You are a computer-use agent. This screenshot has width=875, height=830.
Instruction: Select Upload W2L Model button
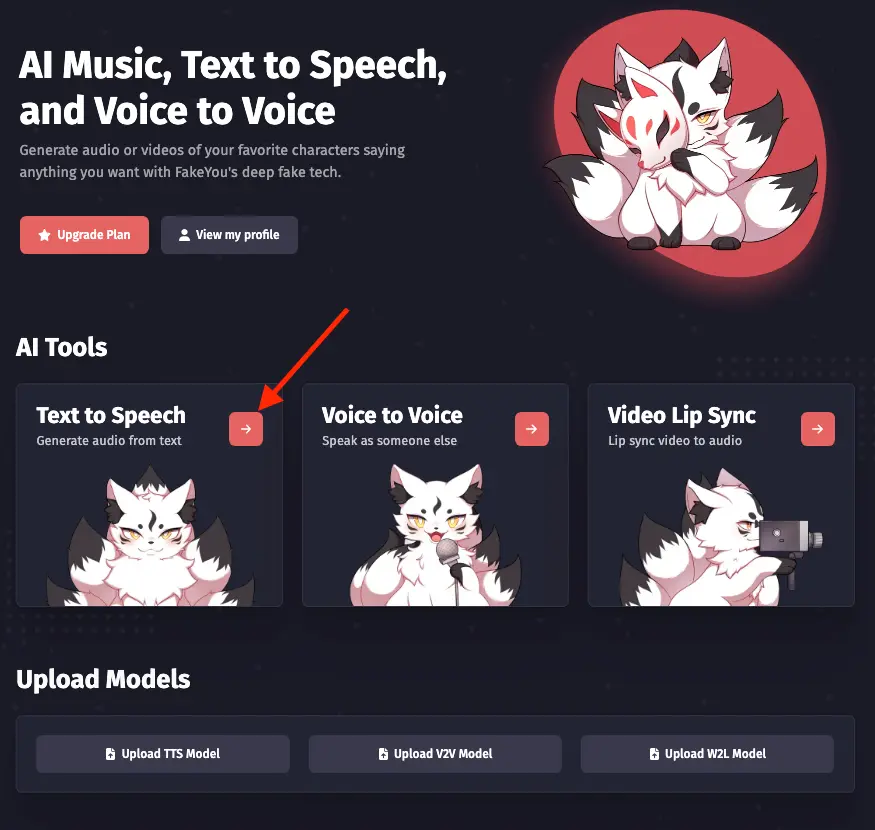pyautogui.click(x=708, y=754)
